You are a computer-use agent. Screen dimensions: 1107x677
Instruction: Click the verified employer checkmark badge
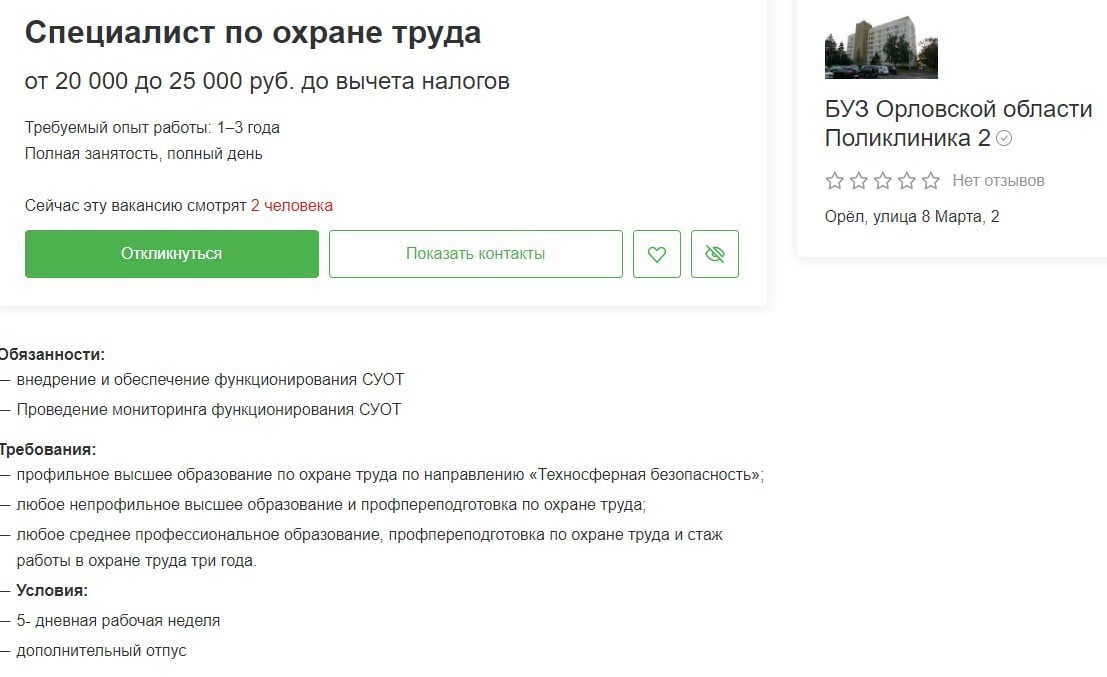tap(1004, 138)
